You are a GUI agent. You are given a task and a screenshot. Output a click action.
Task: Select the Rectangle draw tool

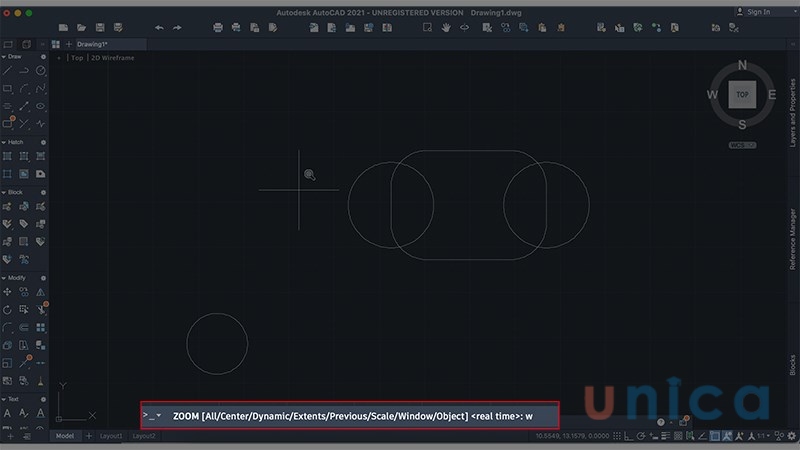click(x=8, y=89)
